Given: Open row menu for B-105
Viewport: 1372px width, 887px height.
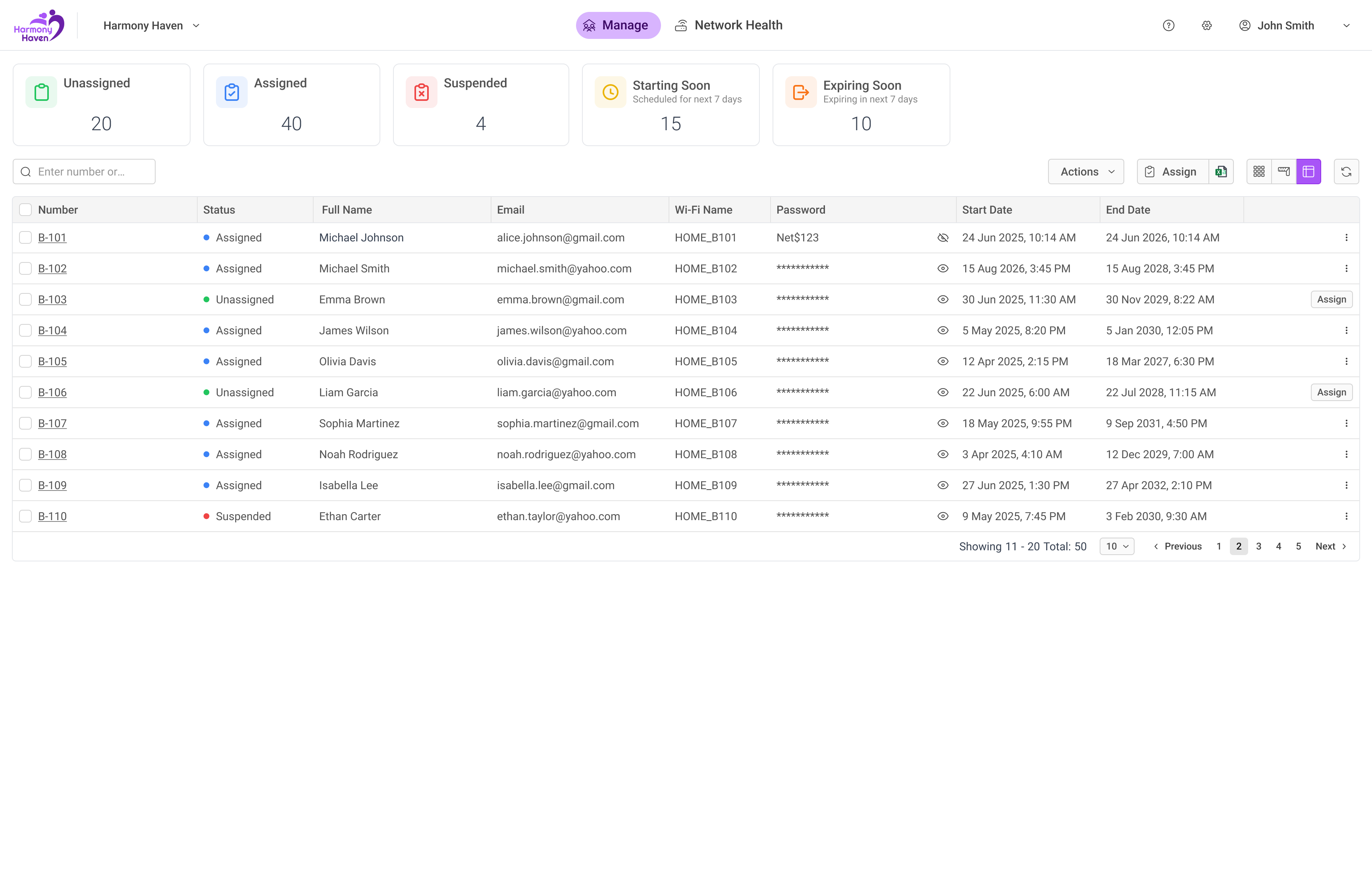Looking at the screenshot, I should pos(1346,362).
